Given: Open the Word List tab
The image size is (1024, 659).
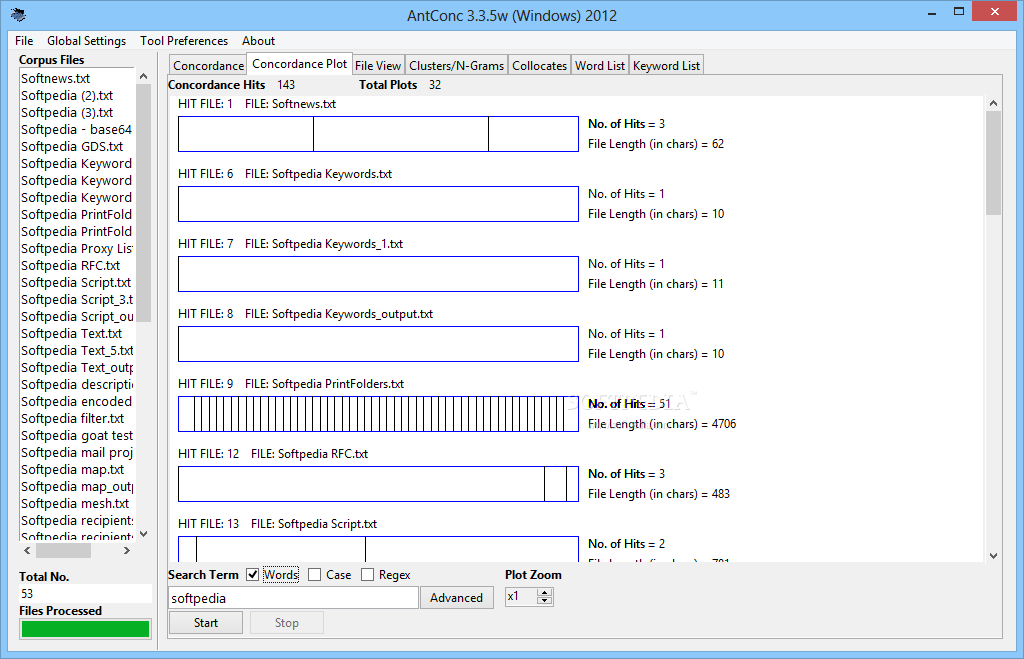Looking at the screenshot, I should [600, 65].
